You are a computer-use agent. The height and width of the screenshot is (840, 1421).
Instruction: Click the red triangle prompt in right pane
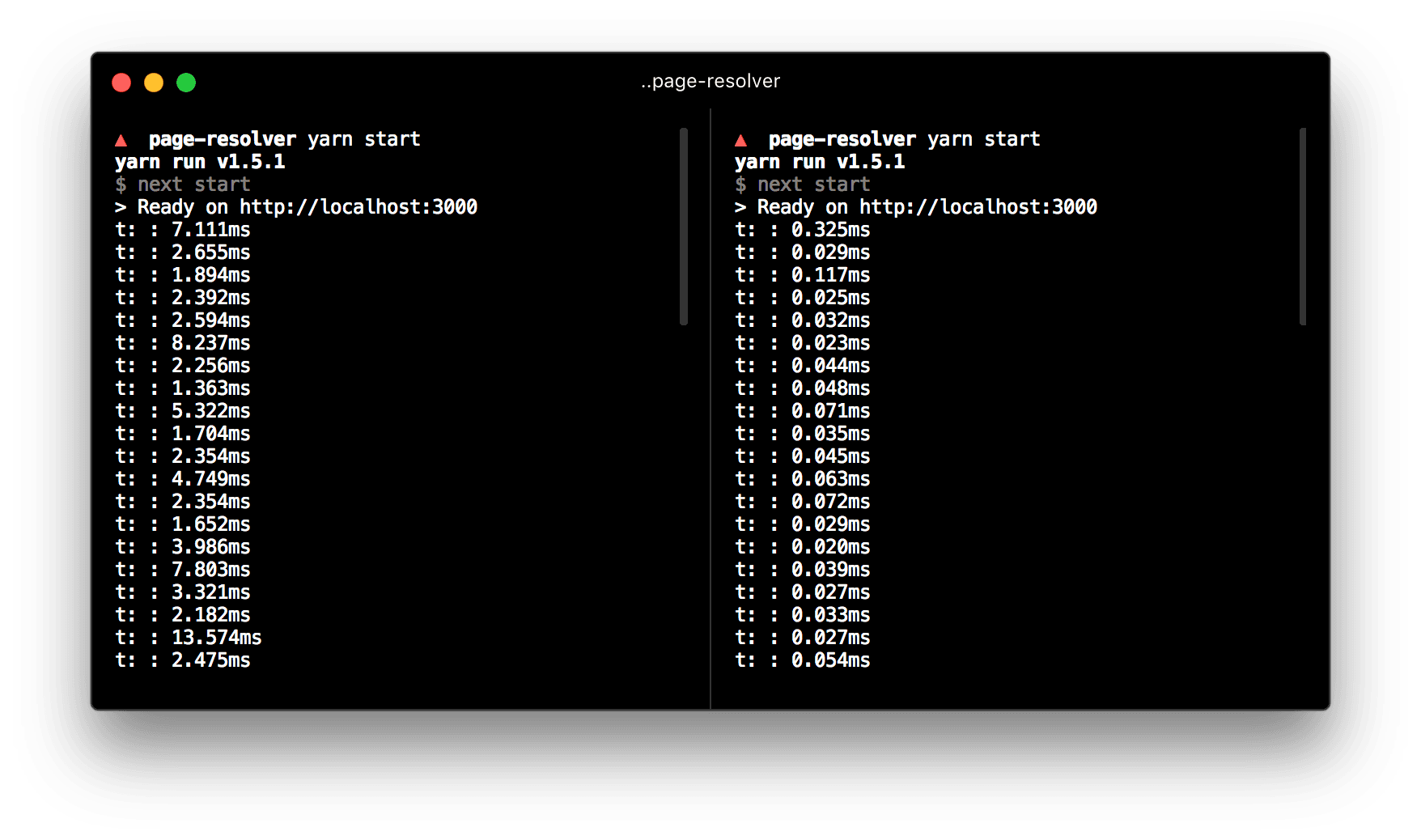point(740,141)
